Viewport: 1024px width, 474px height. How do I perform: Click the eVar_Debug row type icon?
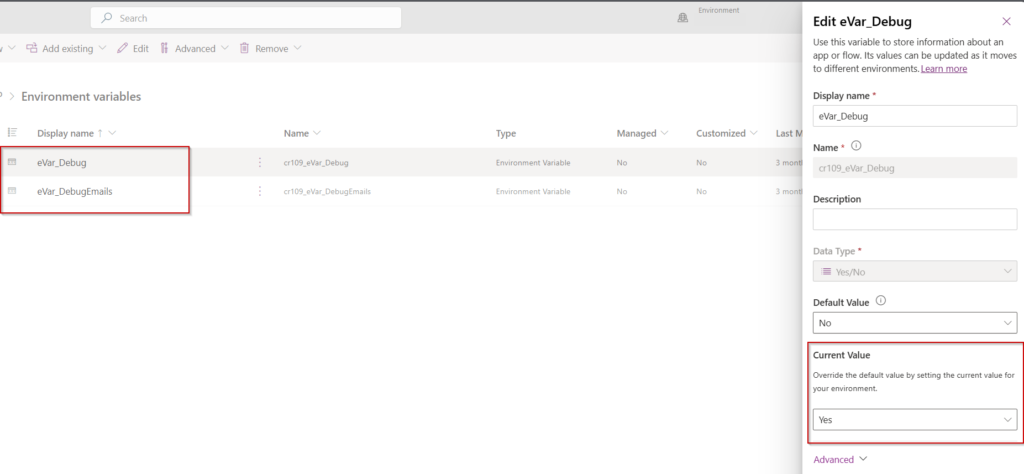click(13, 162)
